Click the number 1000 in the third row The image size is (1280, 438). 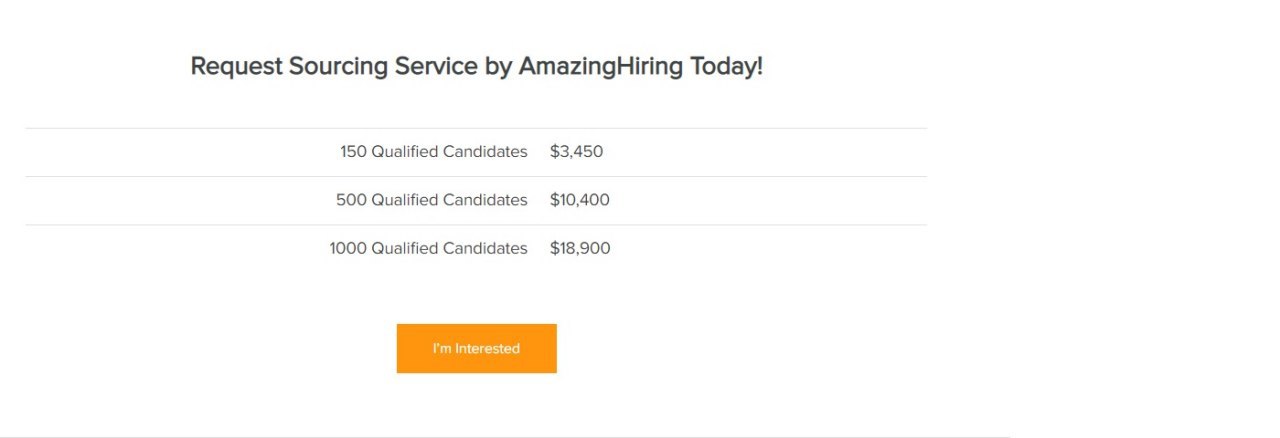pyautogui.click(x=348, y=248)
